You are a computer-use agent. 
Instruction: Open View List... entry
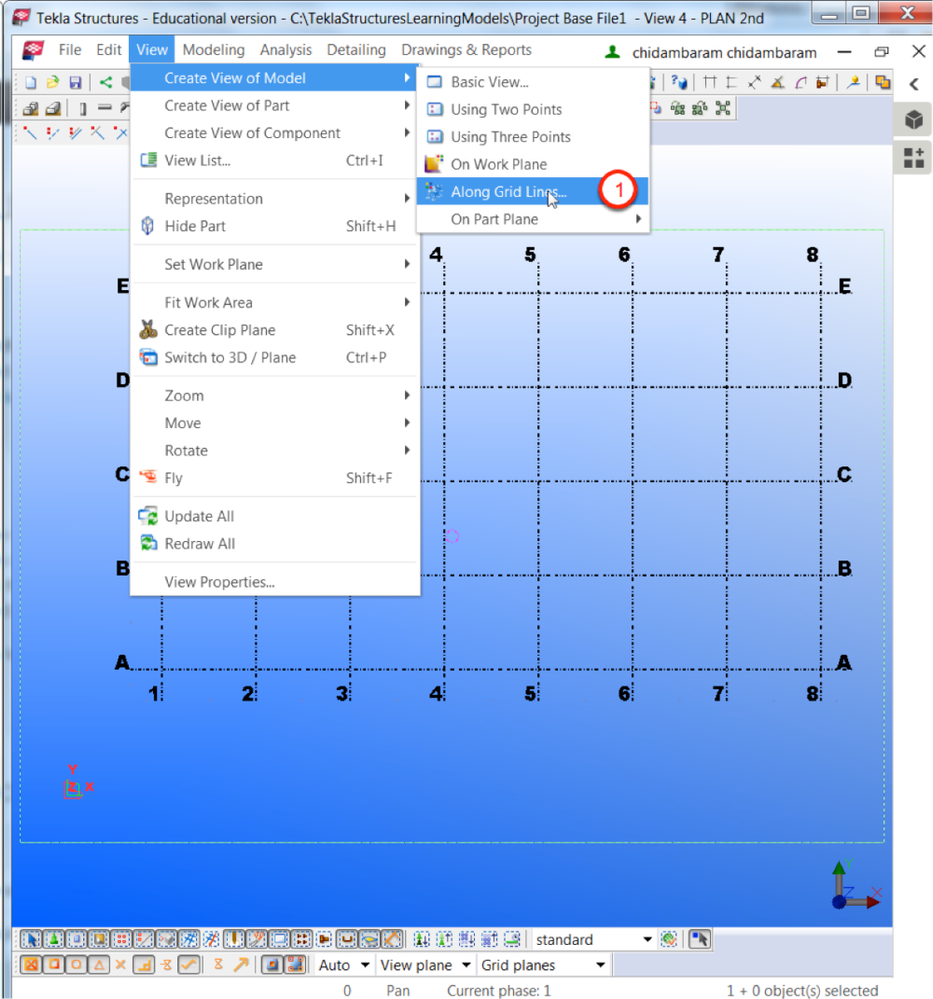pyautogui.click(x=275, y=161)
